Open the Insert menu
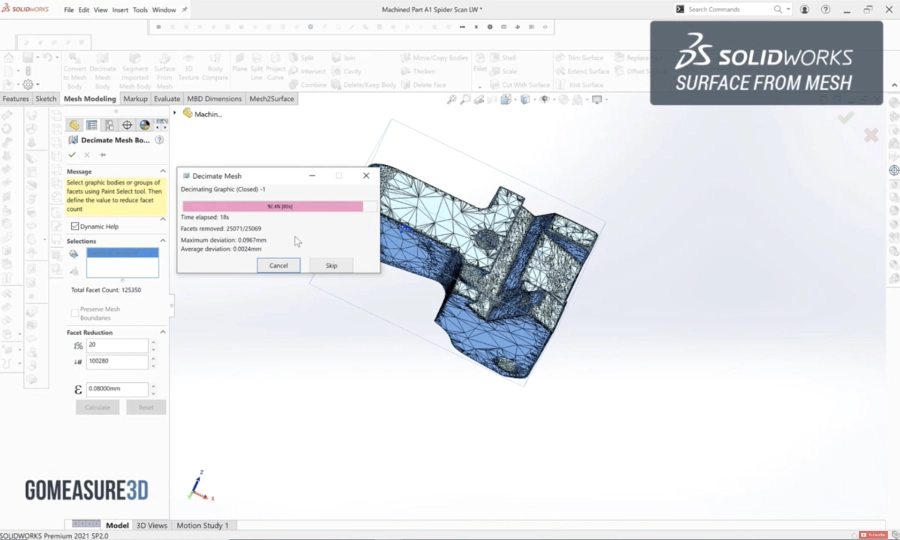 [x=120, y=9]
